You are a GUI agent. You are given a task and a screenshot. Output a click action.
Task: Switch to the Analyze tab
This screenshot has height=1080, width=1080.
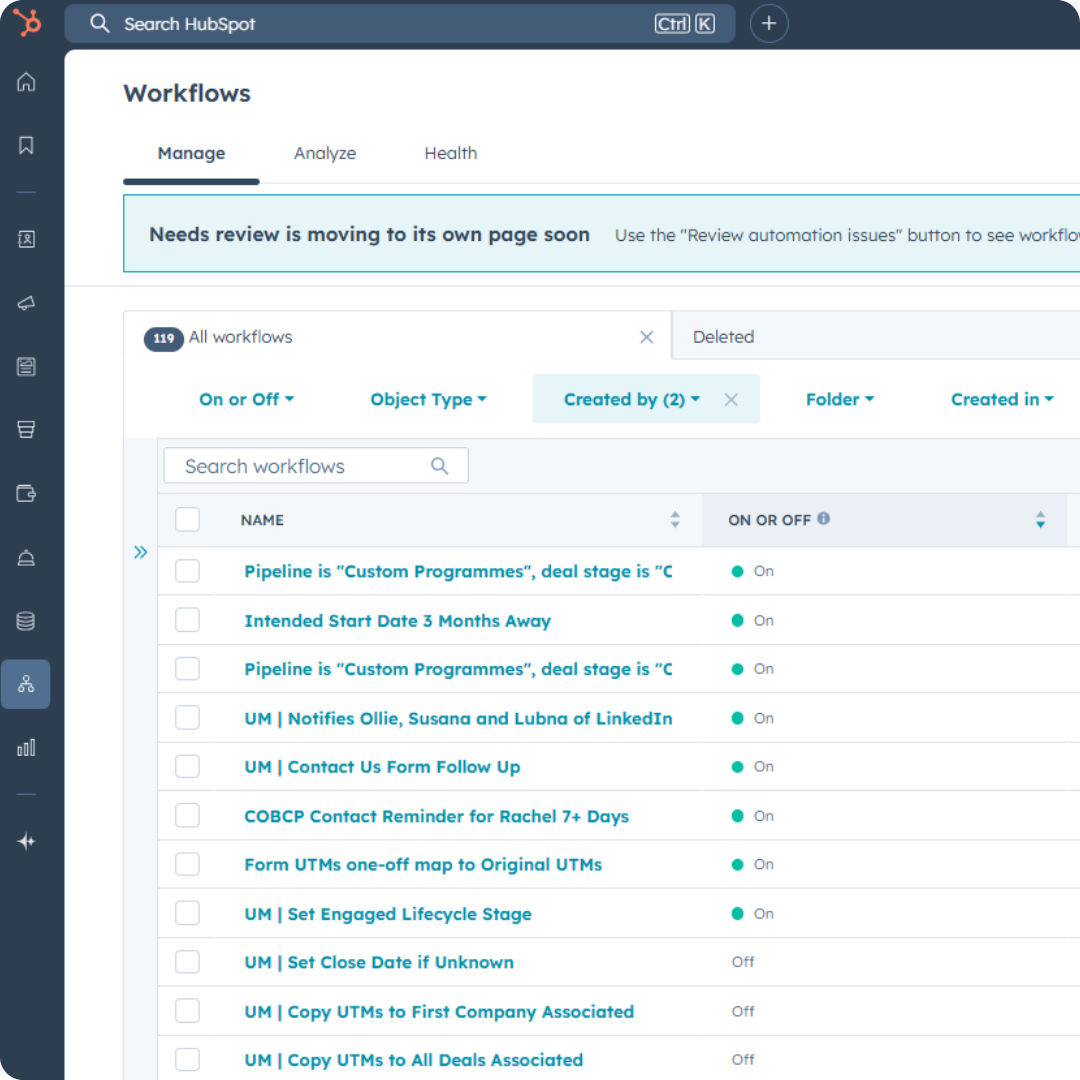coord(325,153)
